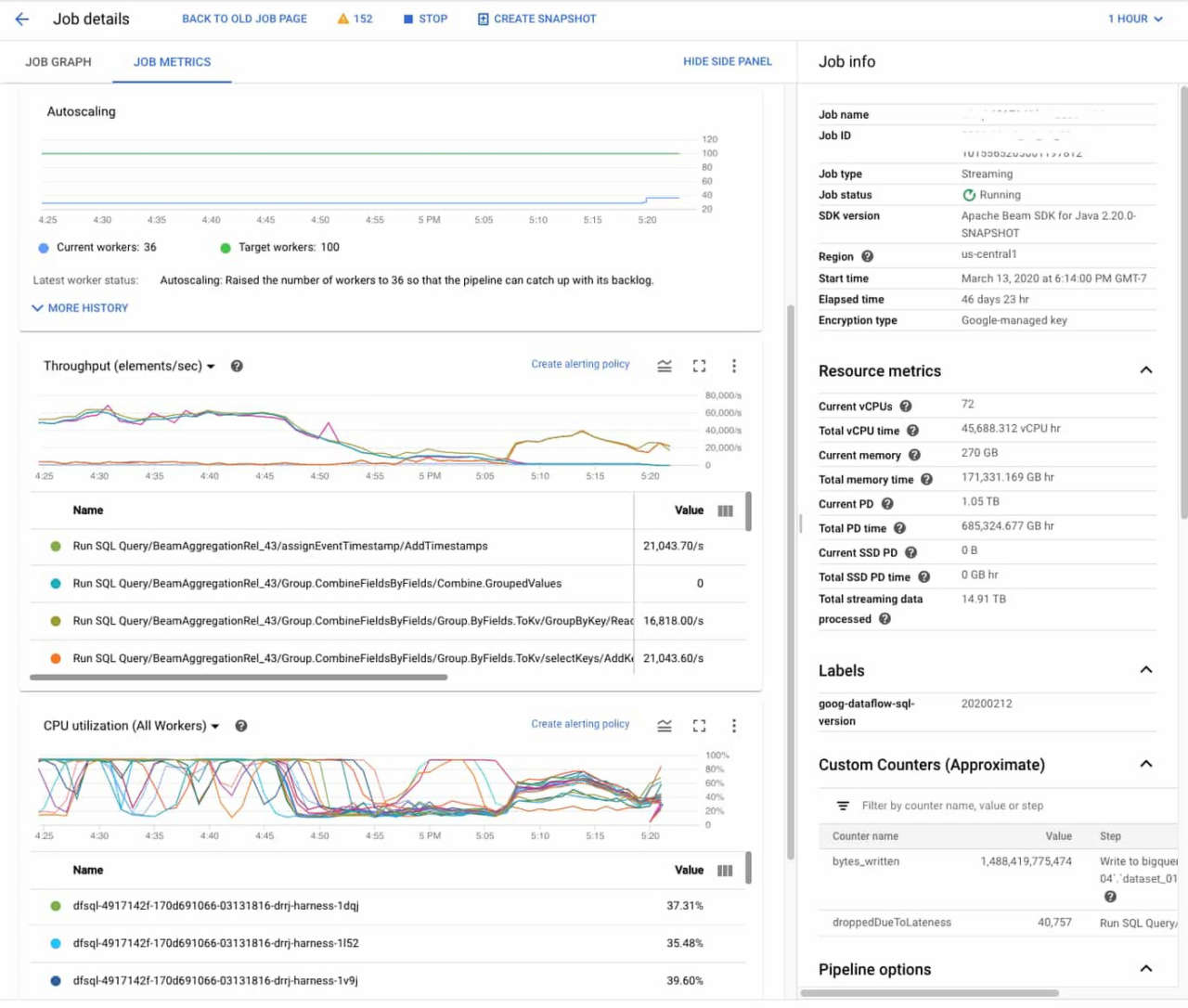Open the 1 HOUR time range dropdown
The width and height of the screenshot is (1188, 1008).
[x=1134, y=19]
